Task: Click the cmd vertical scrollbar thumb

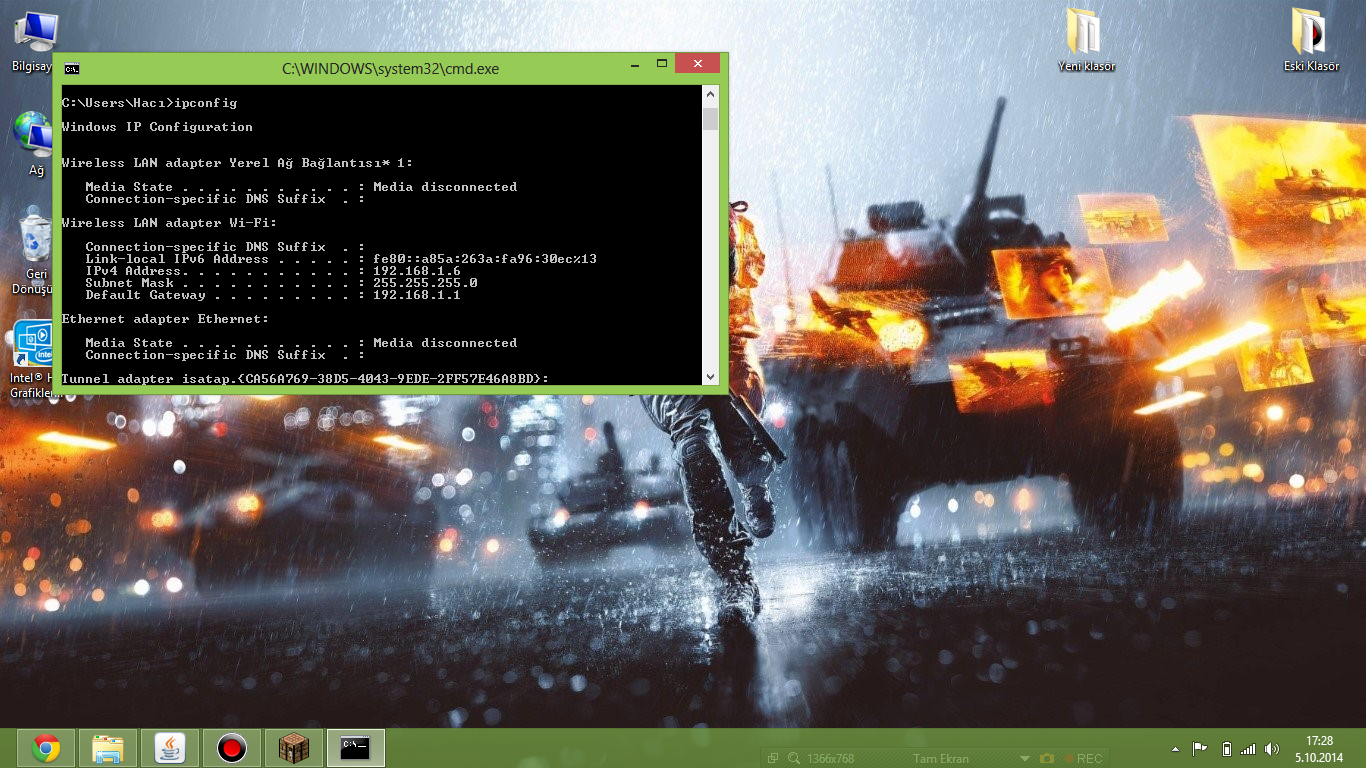Action: (x=711, y=120)
